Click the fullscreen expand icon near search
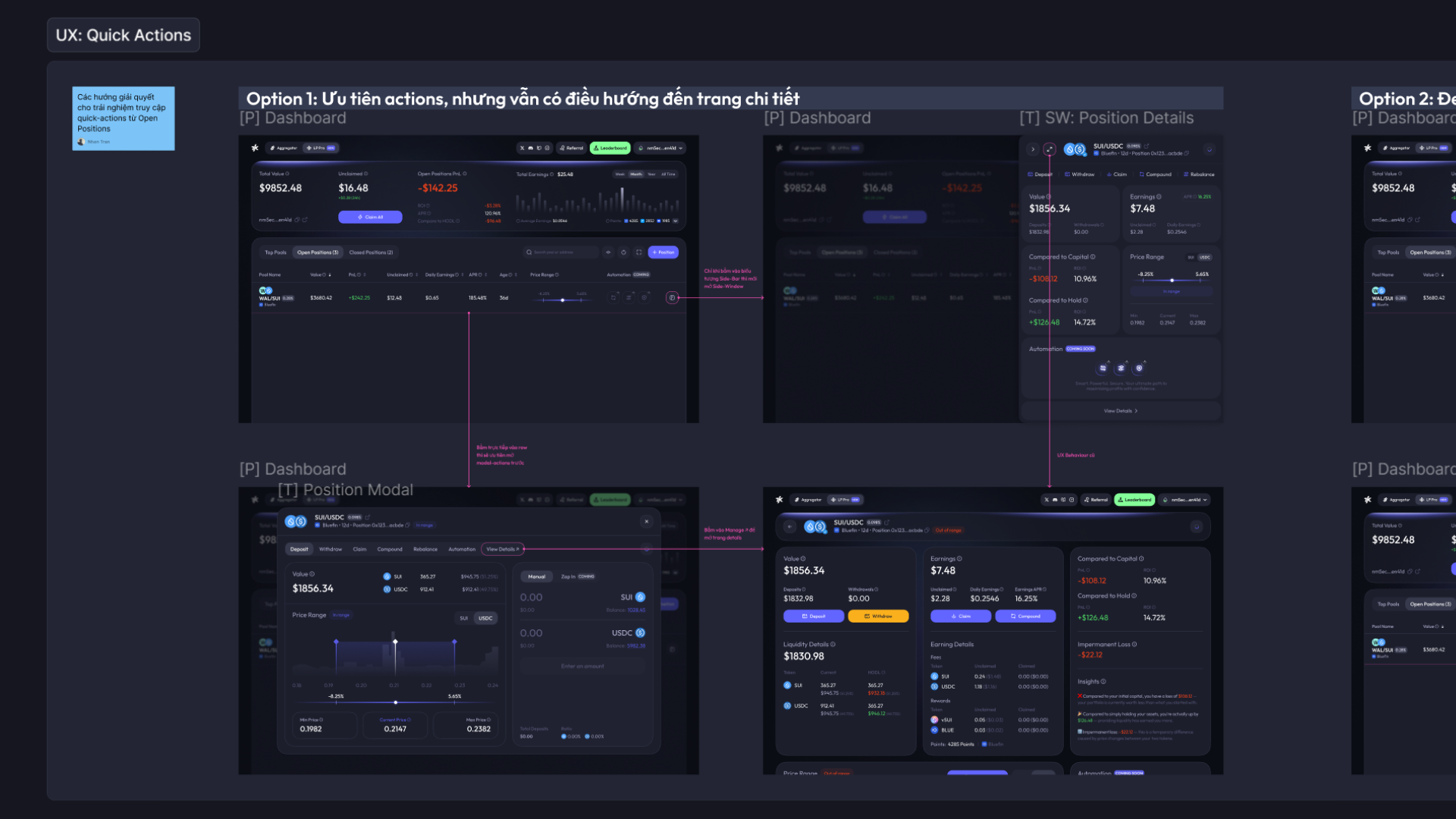 click(639, 252)
